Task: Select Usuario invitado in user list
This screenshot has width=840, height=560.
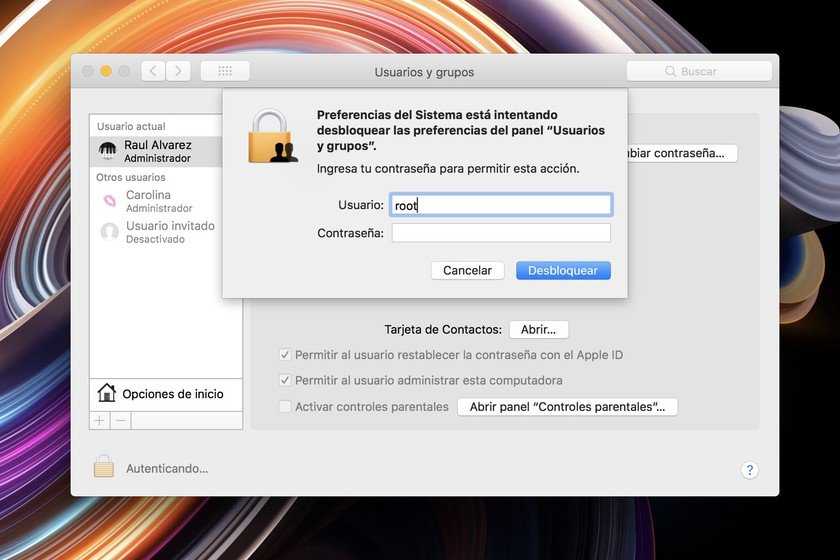Action: [155, 232]
